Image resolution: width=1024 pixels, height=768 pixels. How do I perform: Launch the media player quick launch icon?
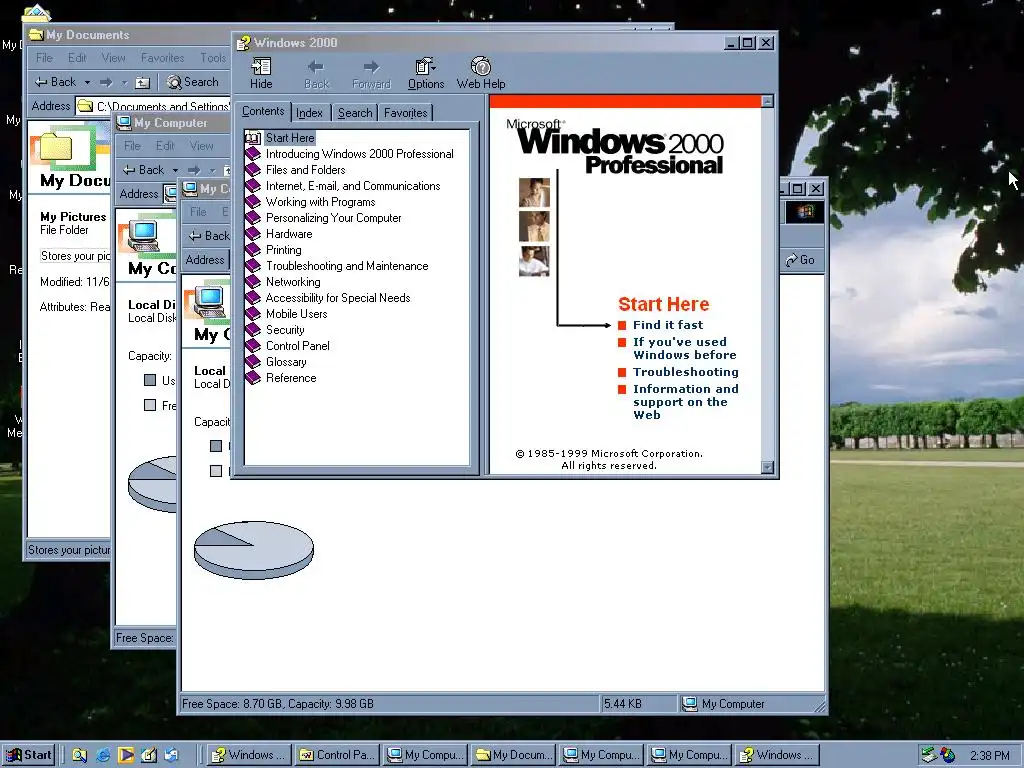point(126,755)
